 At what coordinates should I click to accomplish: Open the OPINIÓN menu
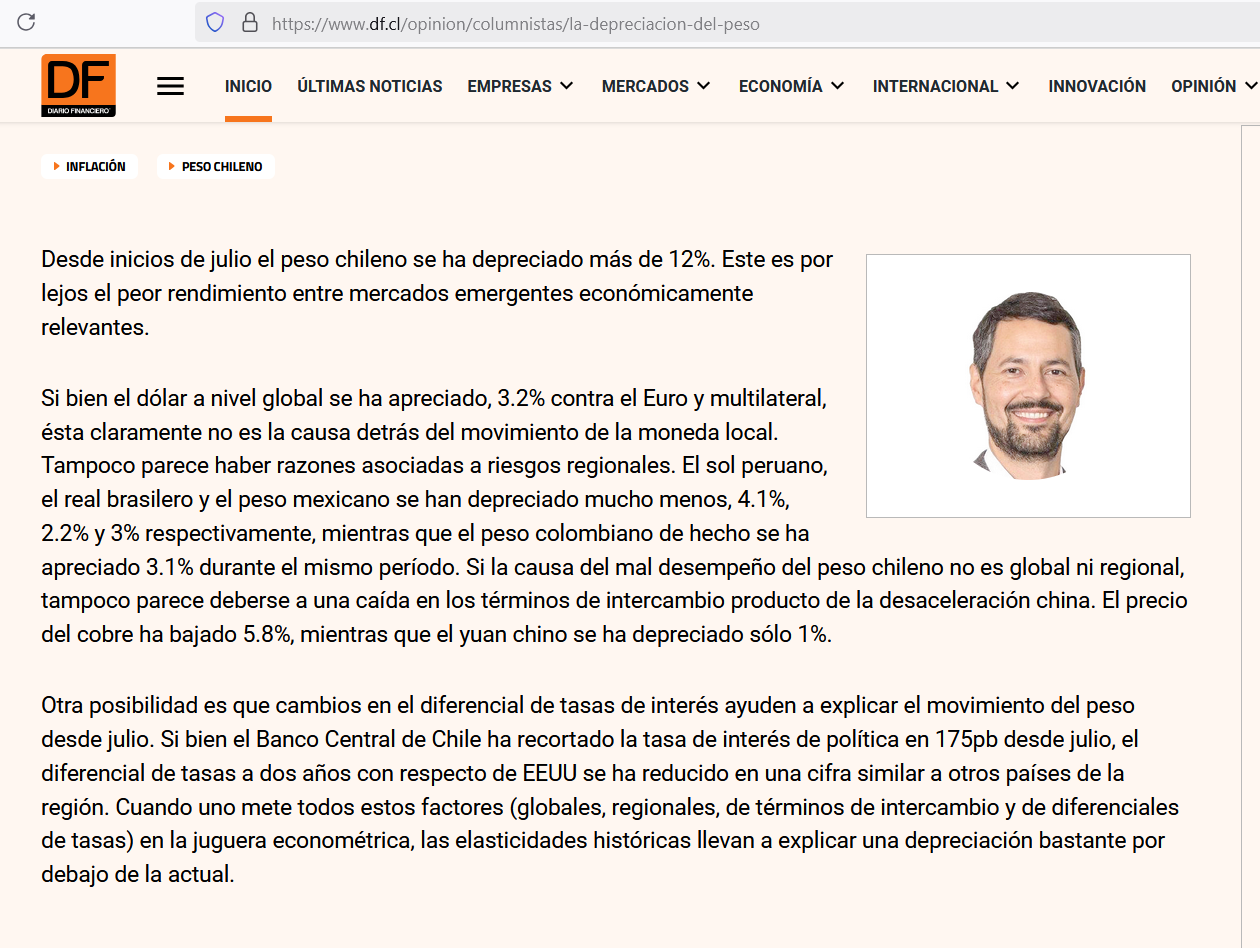[x=1204, y=86]
